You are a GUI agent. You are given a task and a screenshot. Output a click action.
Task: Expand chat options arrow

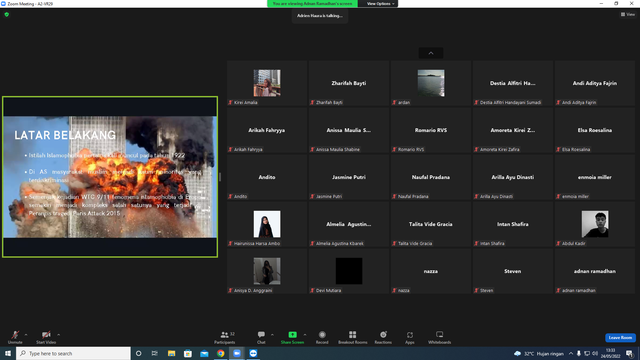(x=272, y=335)
